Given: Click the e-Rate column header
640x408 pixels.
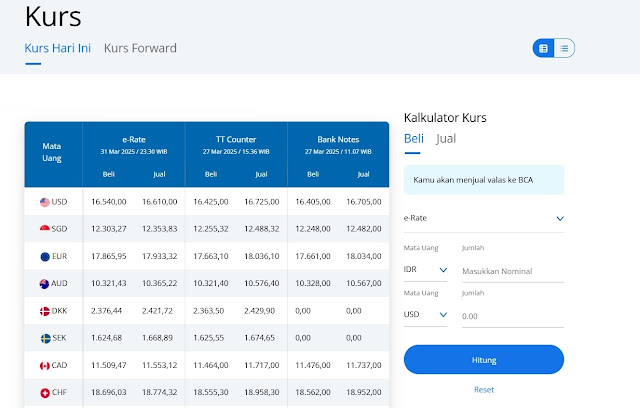Looking at the screenshot, I should tap(134, 140).
